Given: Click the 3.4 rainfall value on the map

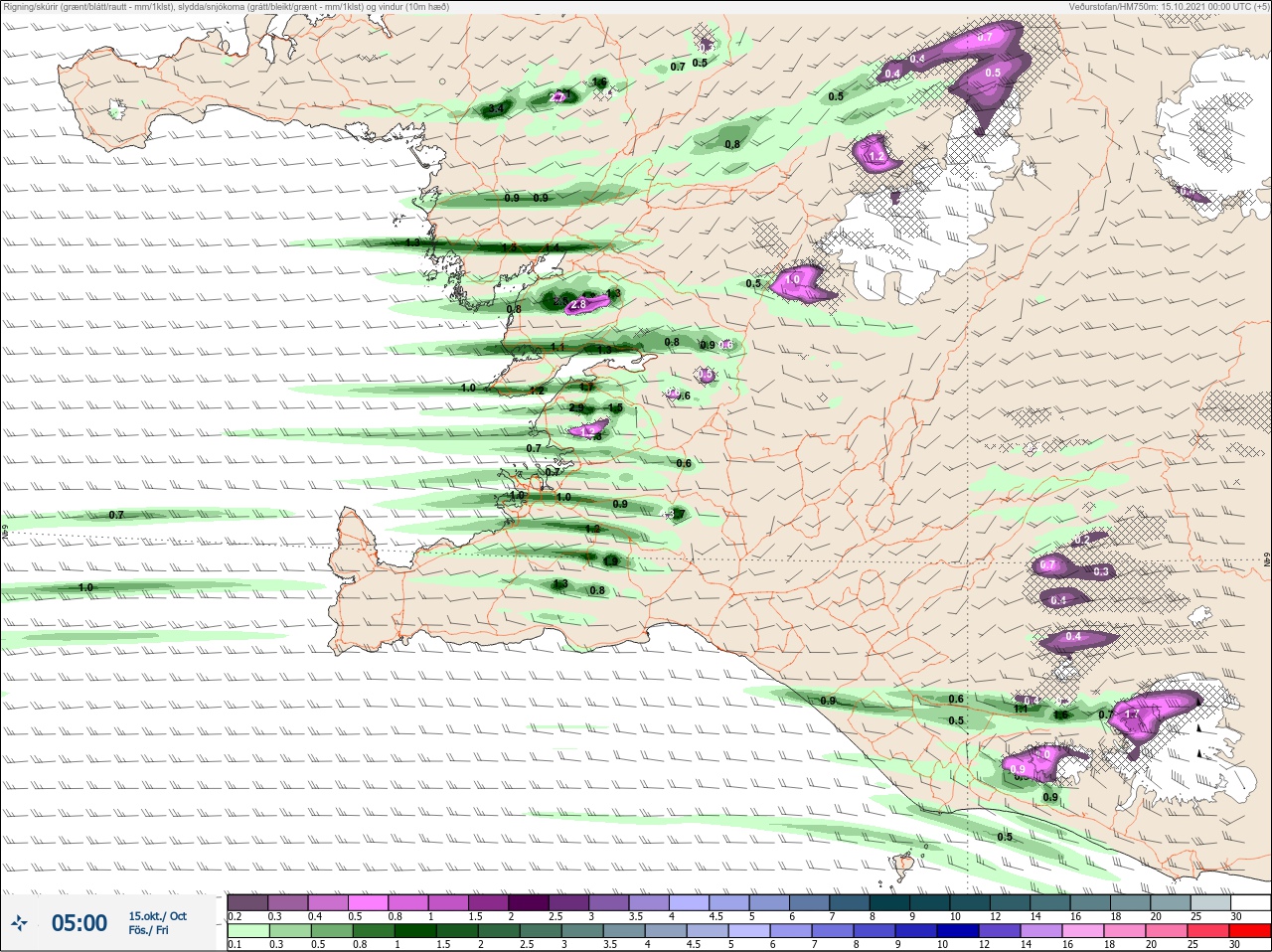Looking at the screenshot, I should pyautogui.click(x=496, y=107).
